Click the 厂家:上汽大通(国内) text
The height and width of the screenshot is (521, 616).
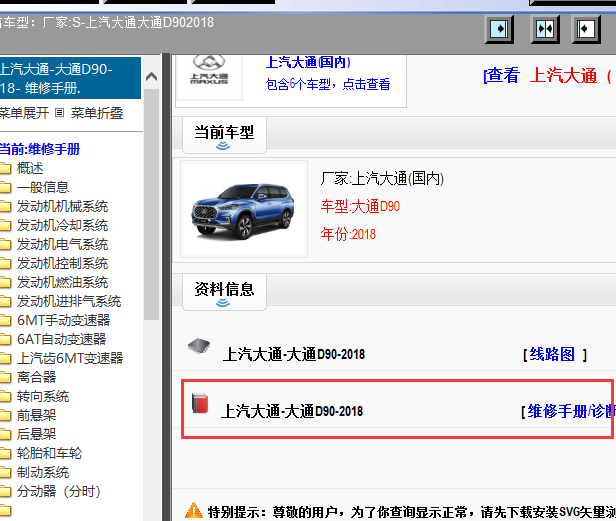(382, 179)
